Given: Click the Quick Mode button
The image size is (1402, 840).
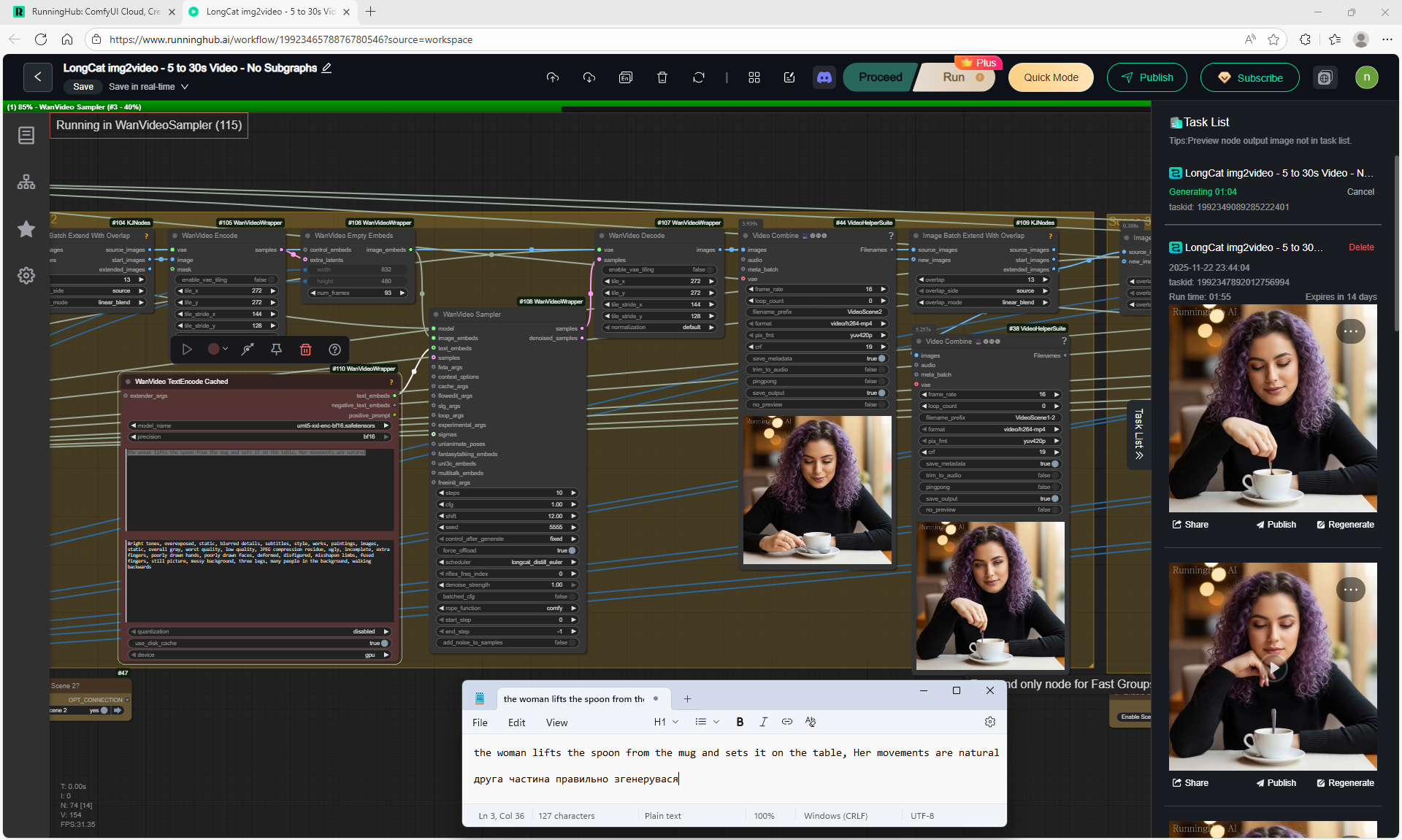Looking at the screenshot, I should 1051,77.
